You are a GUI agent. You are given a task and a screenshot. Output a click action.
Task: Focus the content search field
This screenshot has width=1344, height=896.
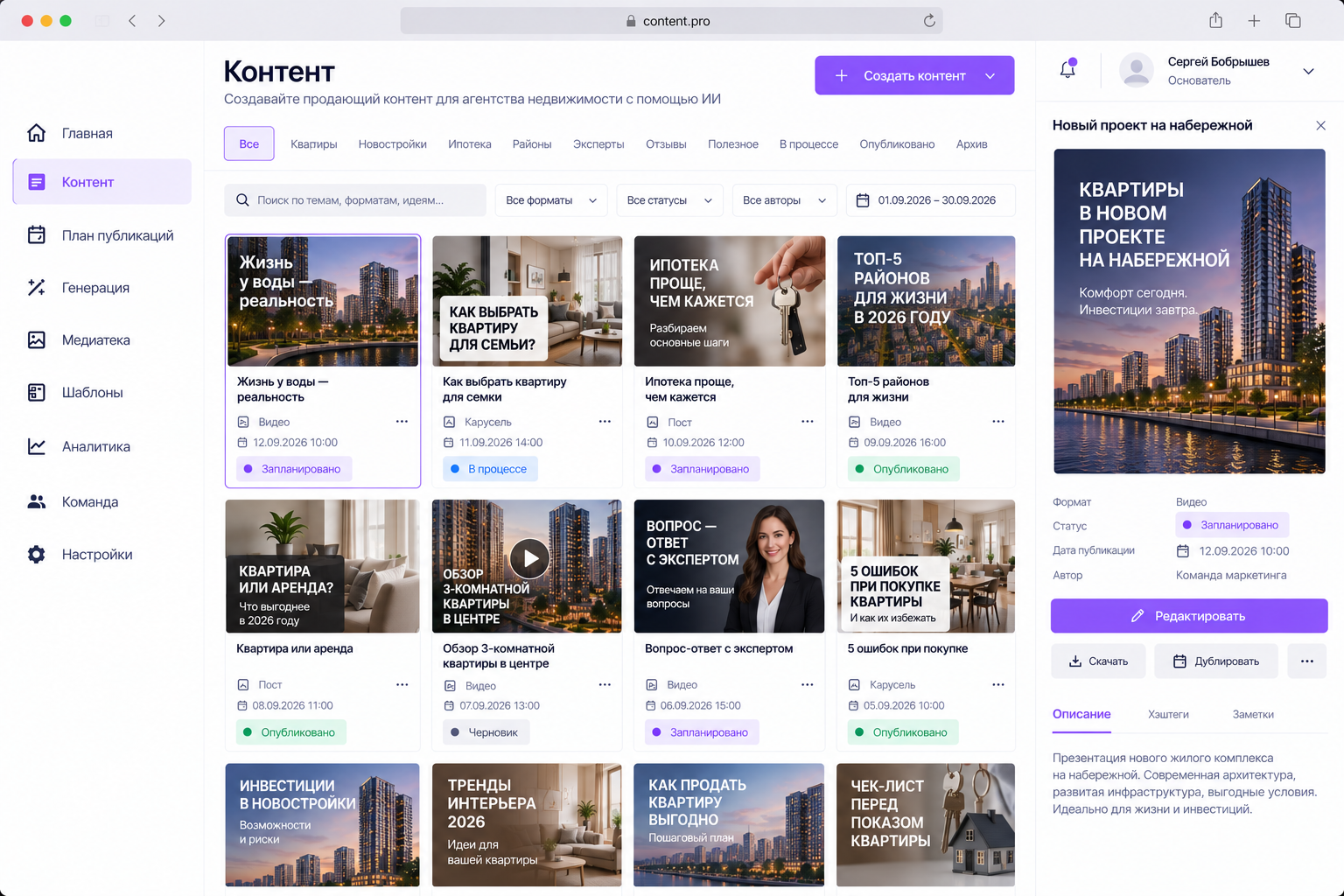(355, 200)
